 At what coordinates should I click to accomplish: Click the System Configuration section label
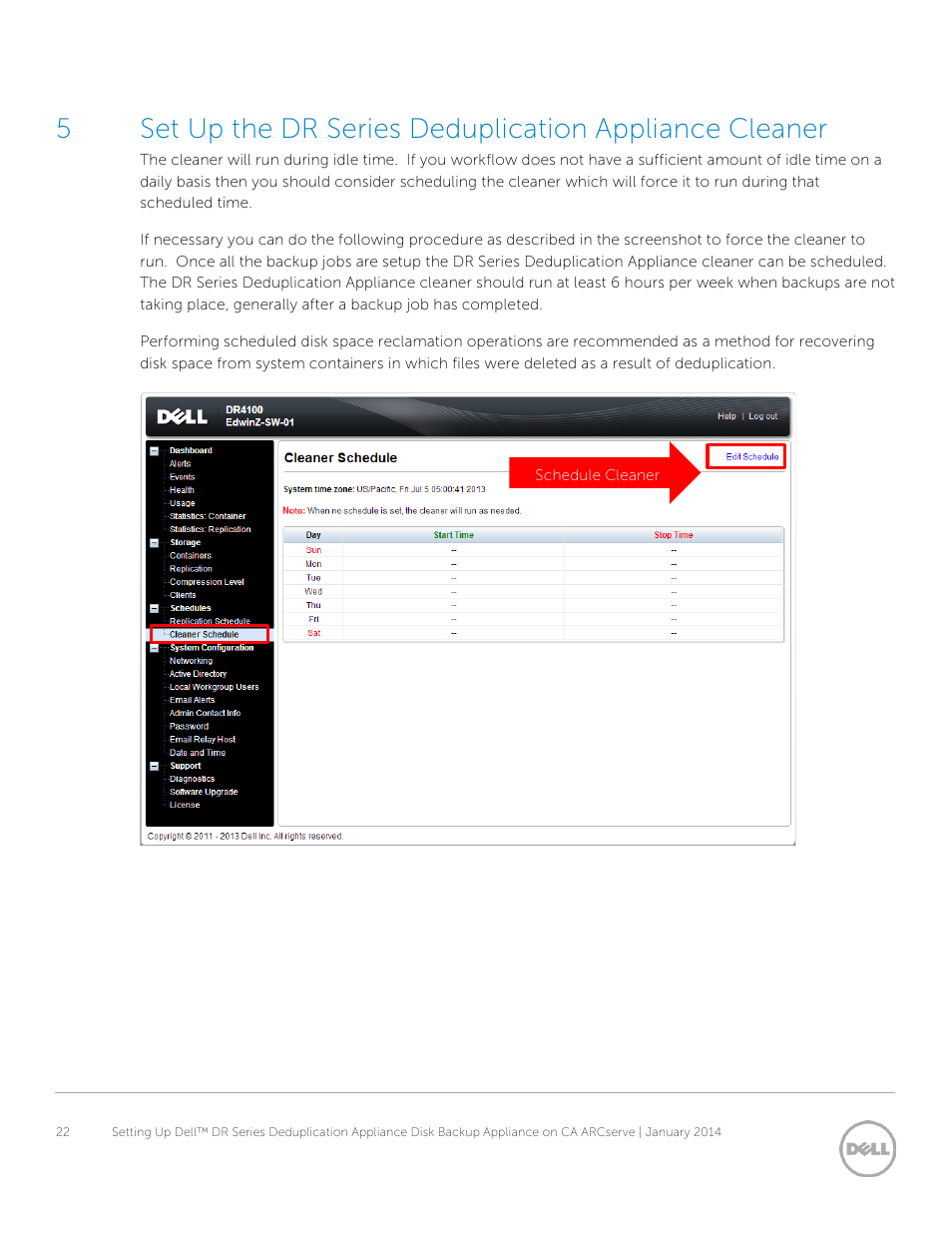coord(212,648)
